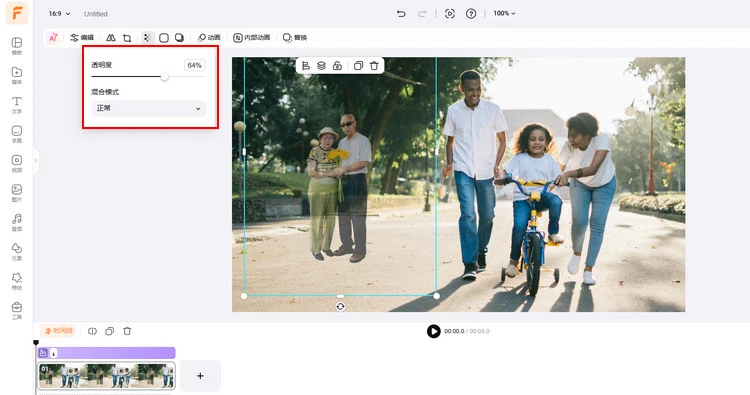The width and height of the screenshot is (750, 395).
Task: Click the align icon in floating toolbar
Action: coord(306,66)
